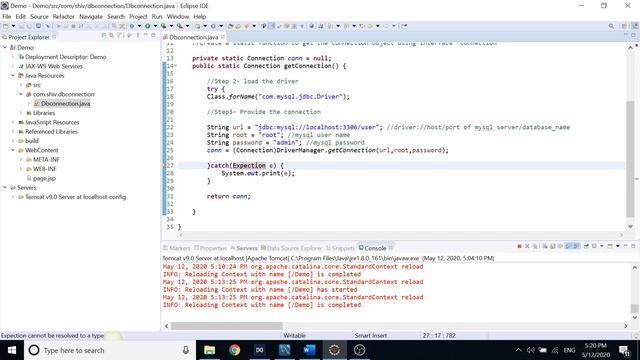Click the Clear Console icon
Screen dimensions: 640x360
point(545,246)
